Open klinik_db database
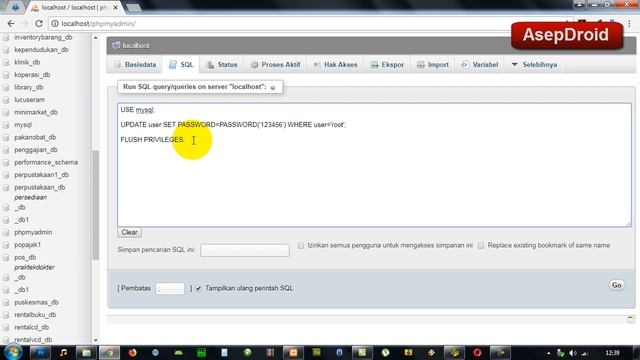Viewport: 640px width, 360px height. [x=27, y=62]
